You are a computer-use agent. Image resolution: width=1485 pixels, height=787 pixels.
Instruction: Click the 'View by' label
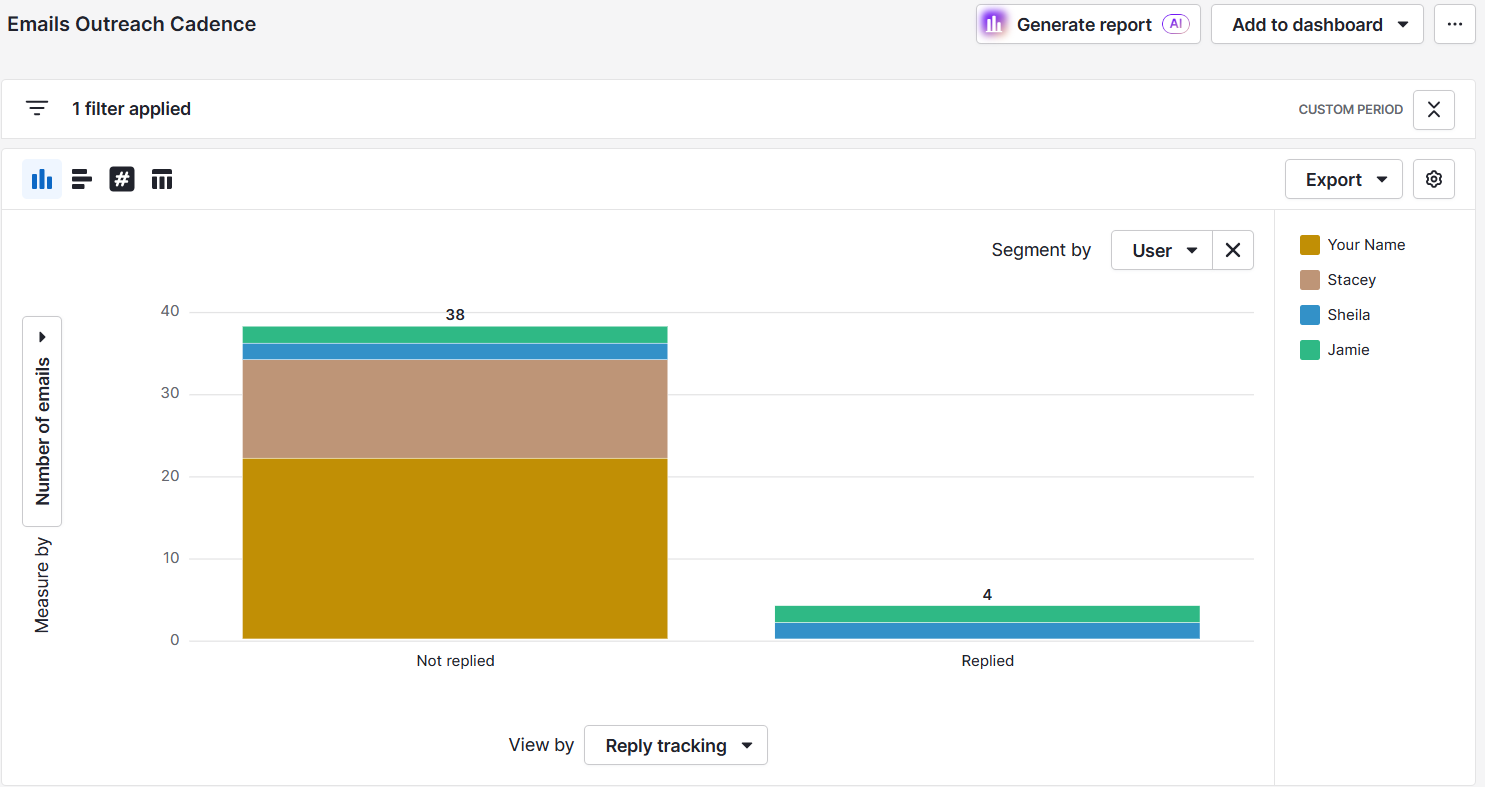pyautogui.click(x=541, y=745)
